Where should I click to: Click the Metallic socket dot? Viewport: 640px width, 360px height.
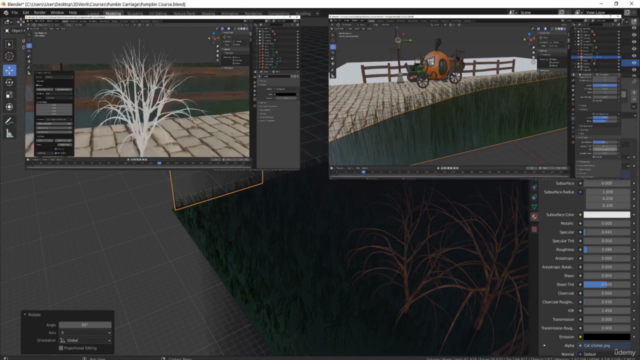pos(580,223)
